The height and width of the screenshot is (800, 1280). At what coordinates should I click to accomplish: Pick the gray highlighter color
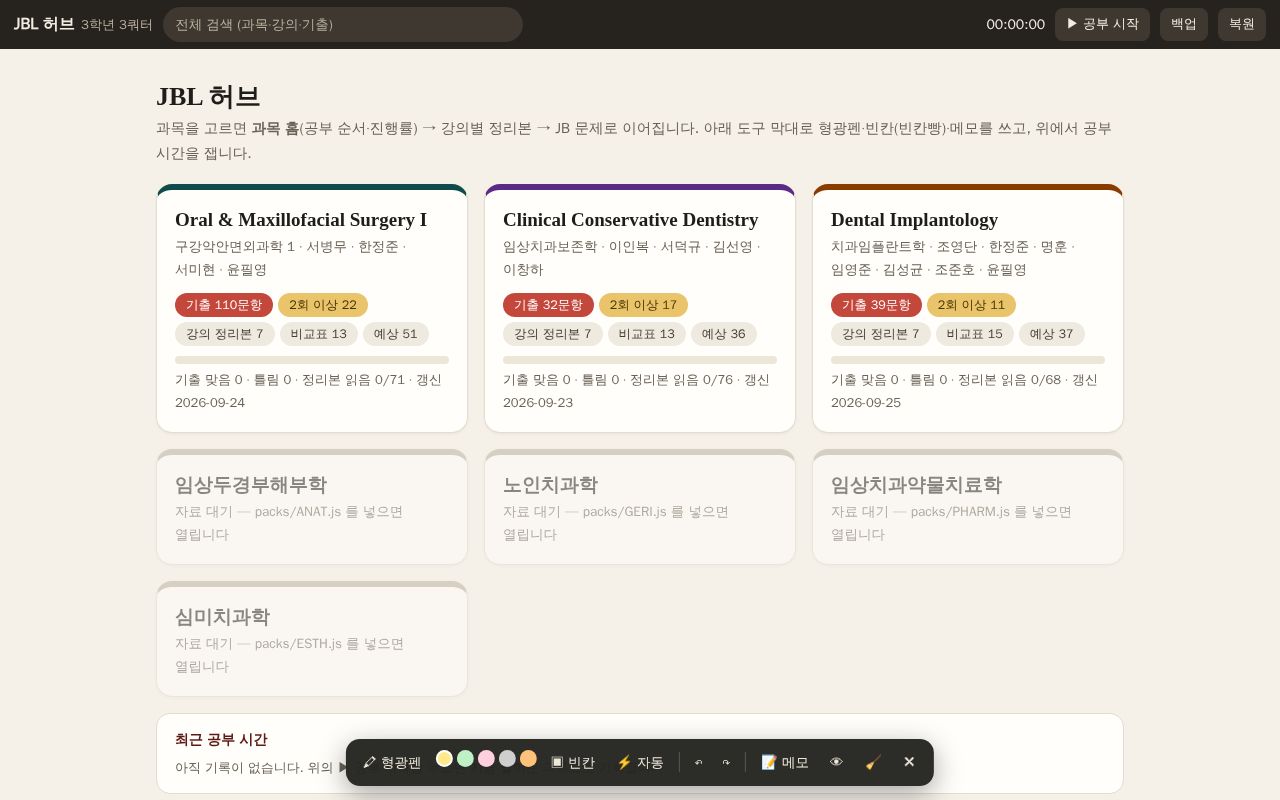point(507,758)
